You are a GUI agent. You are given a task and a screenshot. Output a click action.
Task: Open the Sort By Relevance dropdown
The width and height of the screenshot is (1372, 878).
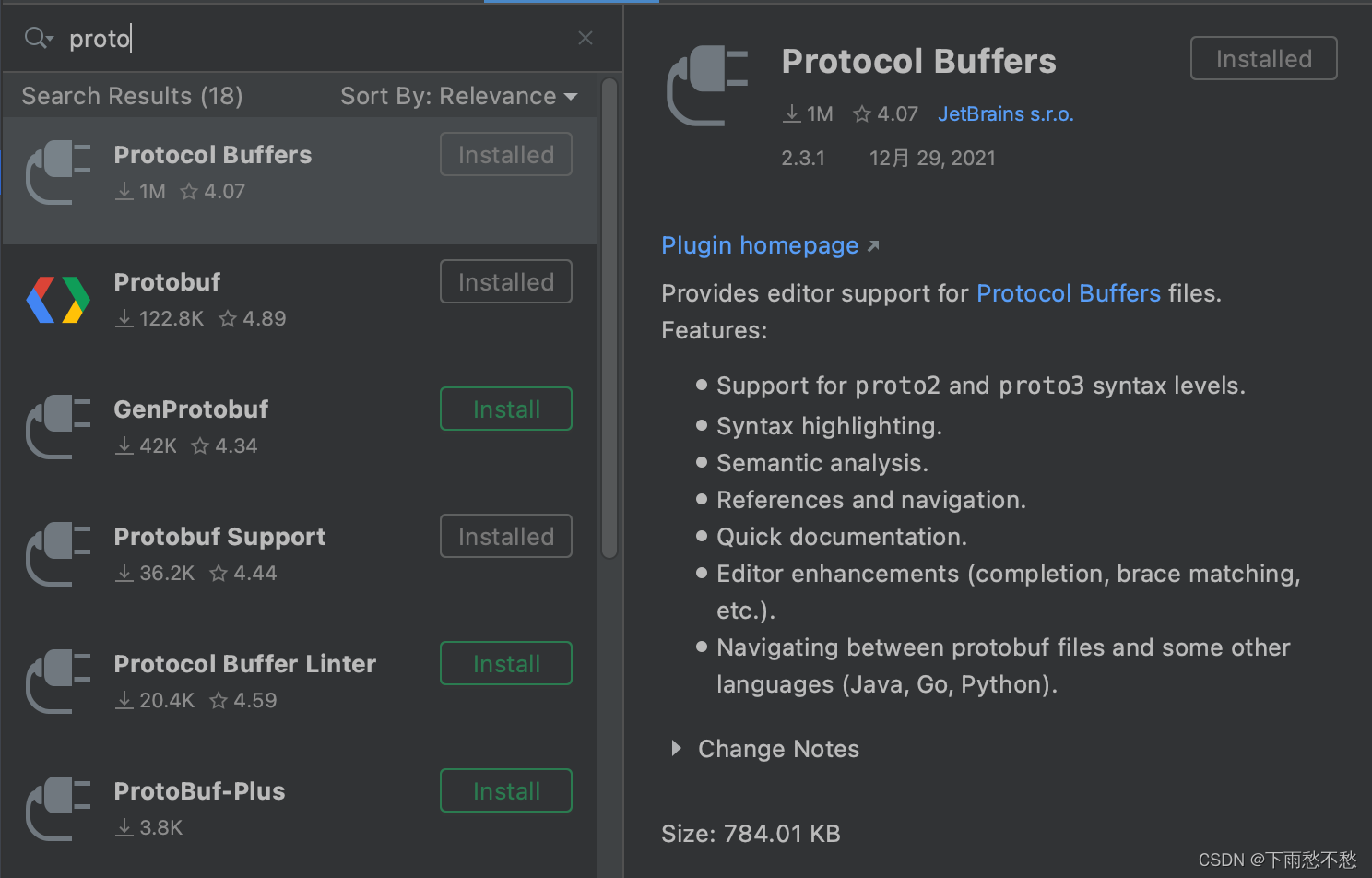(459, 95)
